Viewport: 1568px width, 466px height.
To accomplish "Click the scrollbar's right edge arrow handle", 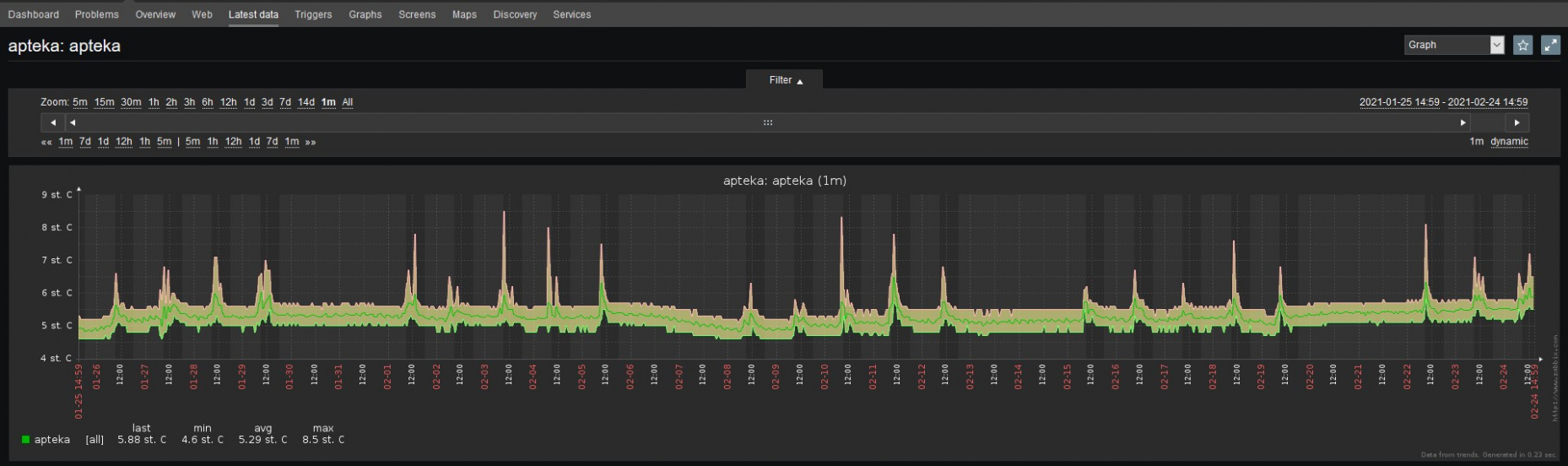I will point(1463,122).
